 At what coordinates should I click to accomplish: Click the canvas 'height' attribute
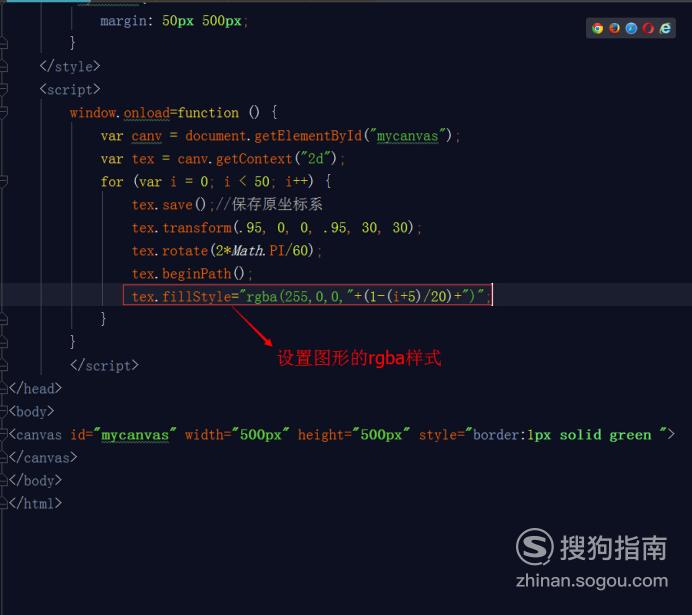click(x=321, y=435)
